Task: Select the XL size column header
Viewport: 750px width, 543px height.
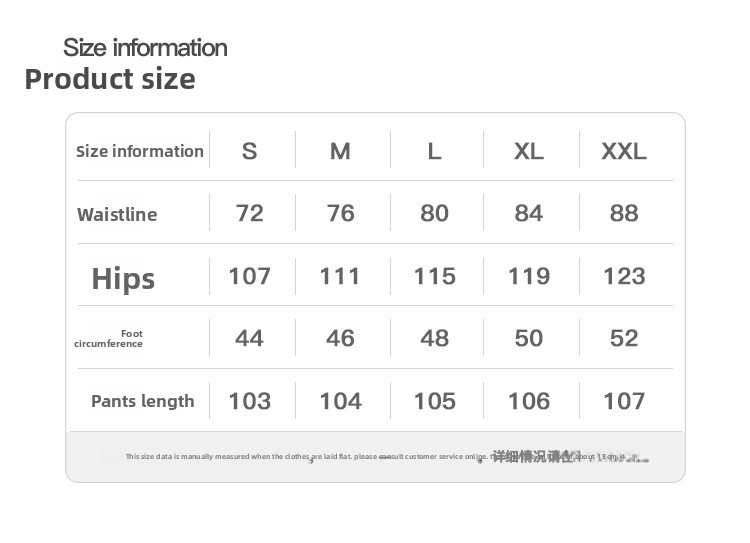Action: (x=529, y=151)
